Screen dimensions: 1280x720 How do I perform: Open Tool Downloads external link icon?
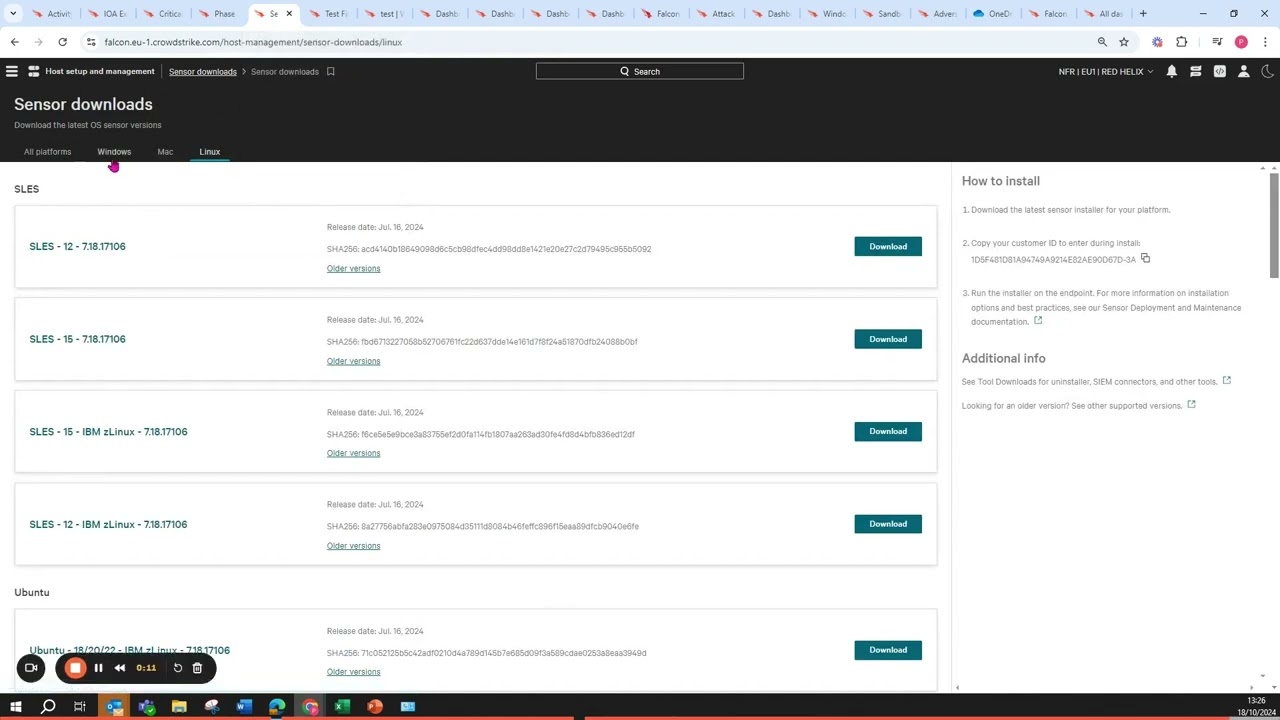pos(1226,380)
